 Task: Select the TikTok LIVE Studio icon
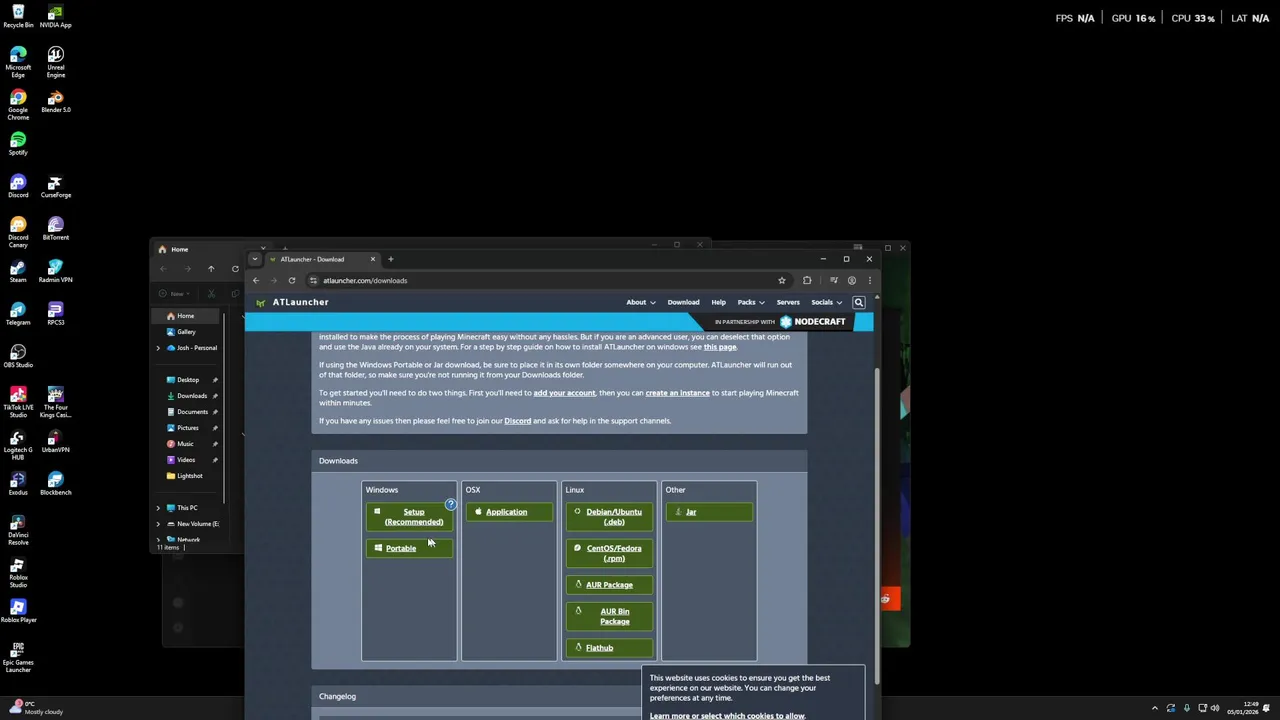(18, 403)
